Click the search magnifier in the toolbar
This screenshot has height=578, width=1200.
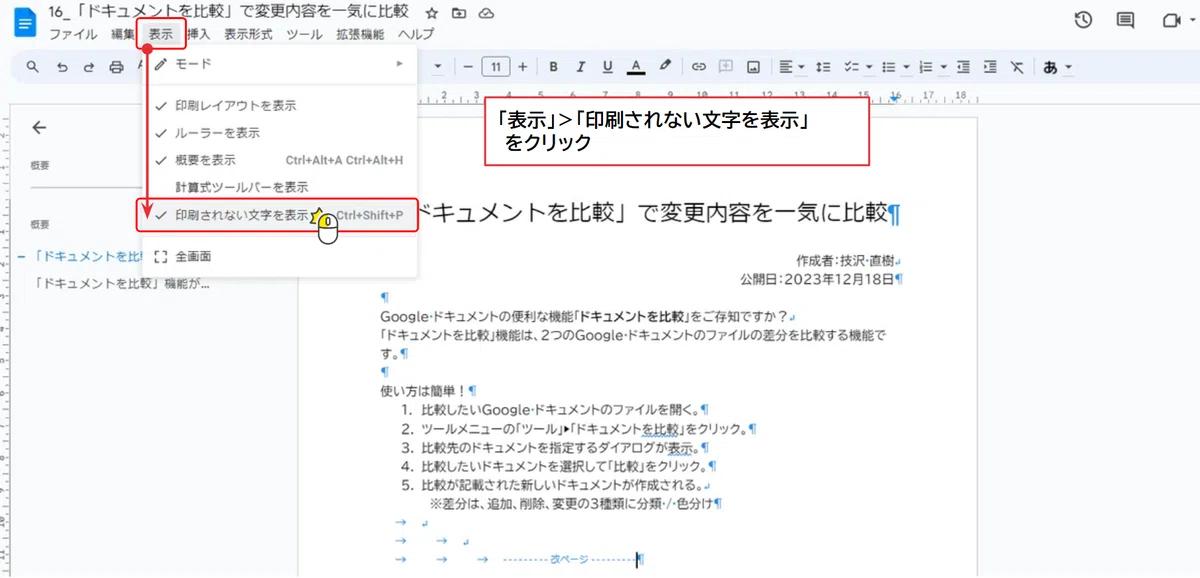(x=33, y=67)
